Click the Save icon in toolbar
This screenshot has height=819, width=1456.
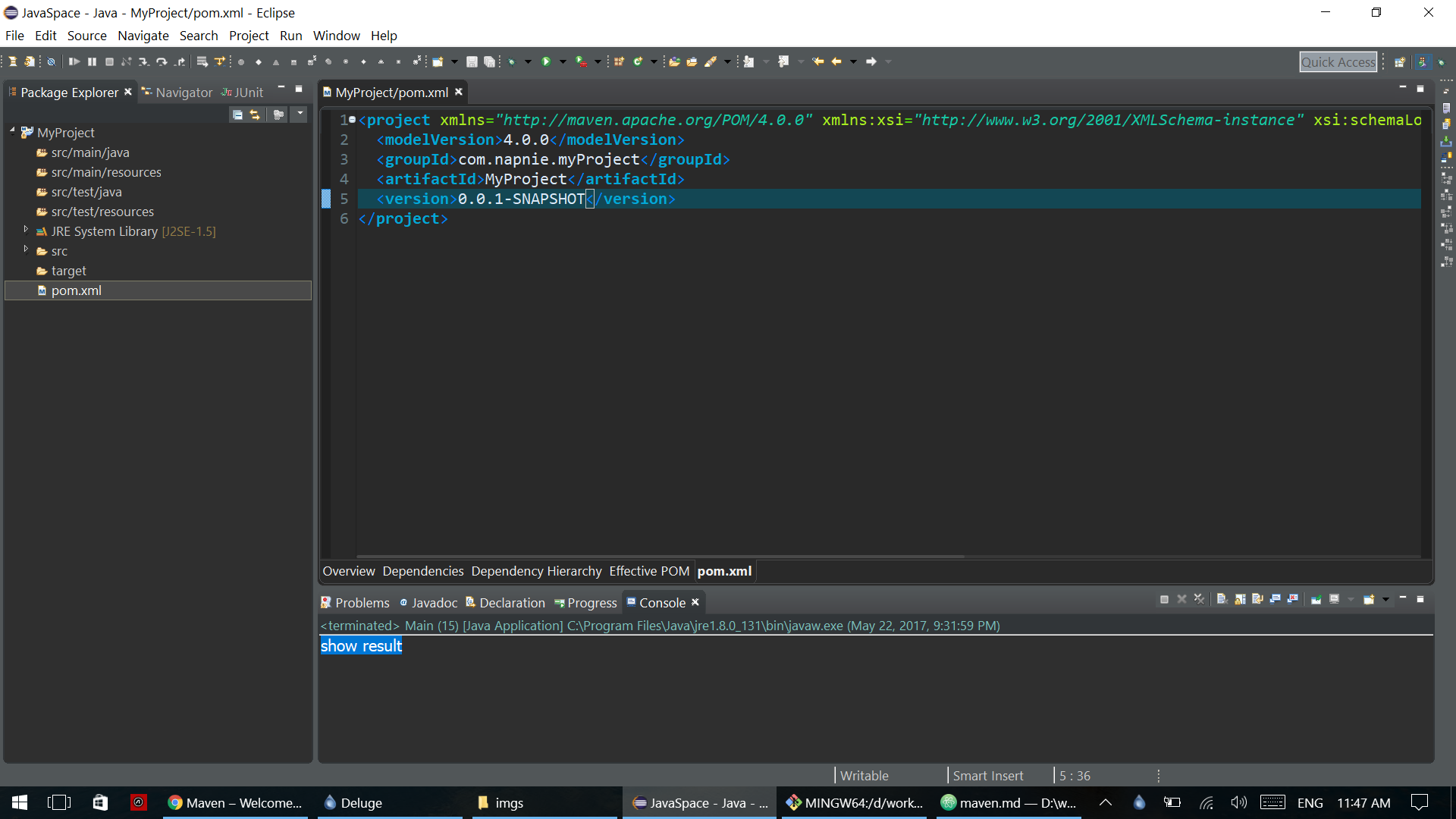click(x=471, y=61)
